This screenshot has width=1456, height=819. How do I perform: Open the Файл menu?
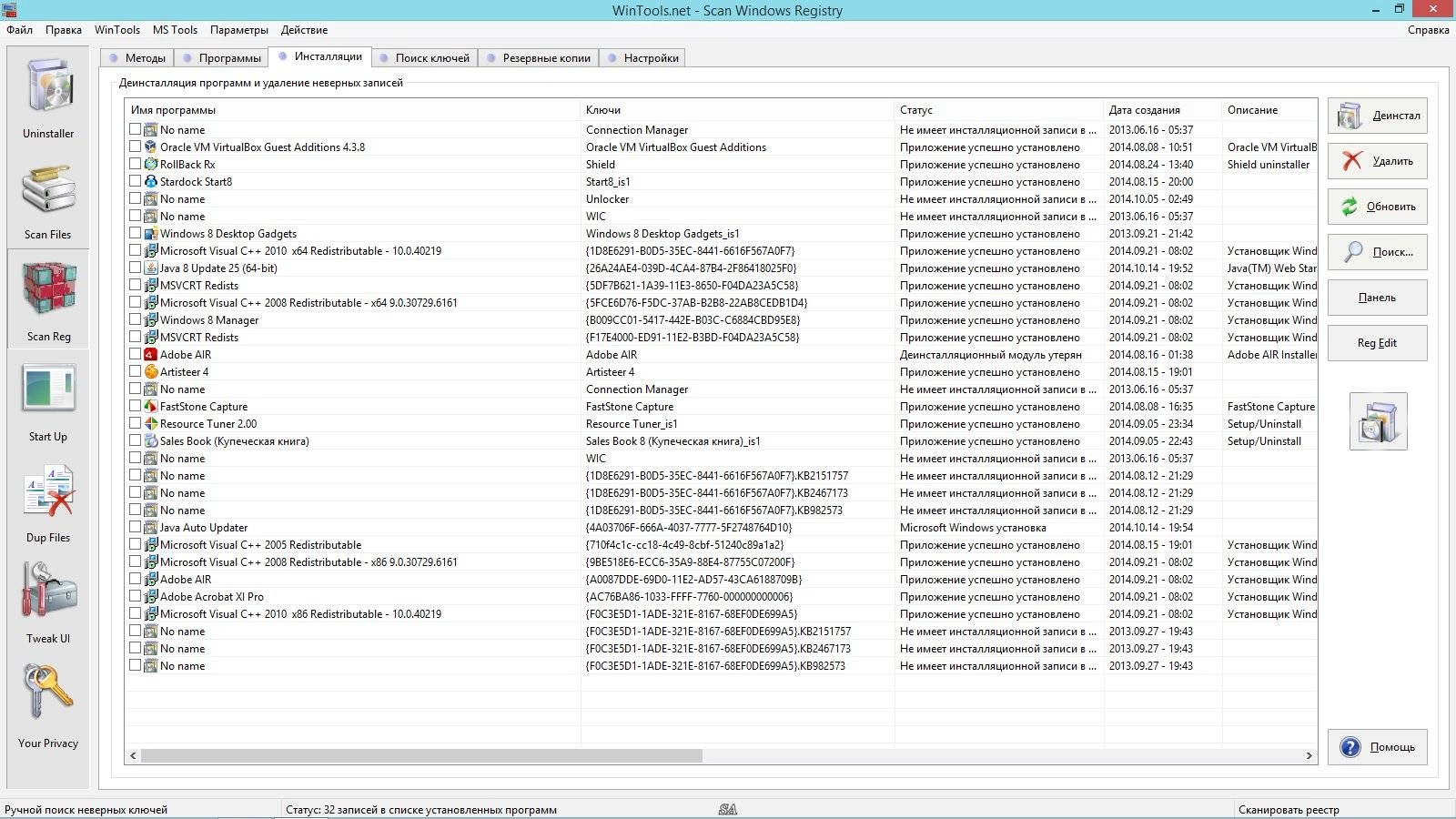20,30
